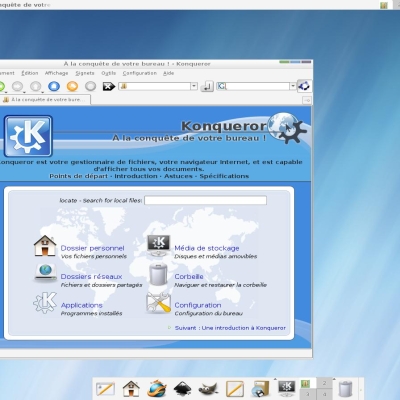400x400 pixels.
Task: Click the 'Introduction' link in the header
Action: (136, 176)
